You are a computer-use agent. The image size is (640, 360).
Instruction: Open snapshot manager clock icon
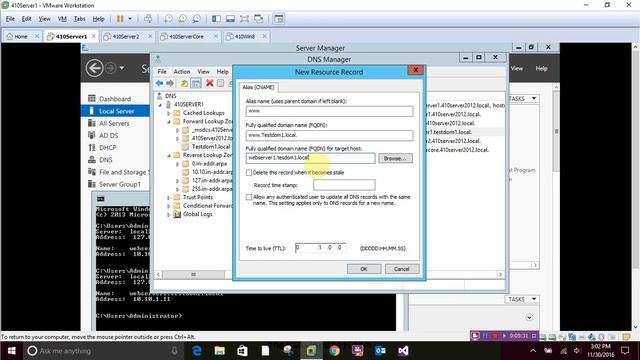tap(196, 19)
